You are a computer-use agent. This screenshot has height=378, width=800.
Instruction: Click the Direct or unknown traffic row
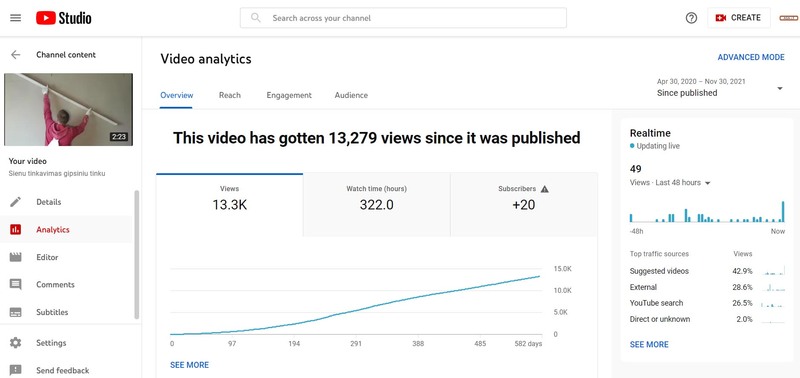[707, 319]
